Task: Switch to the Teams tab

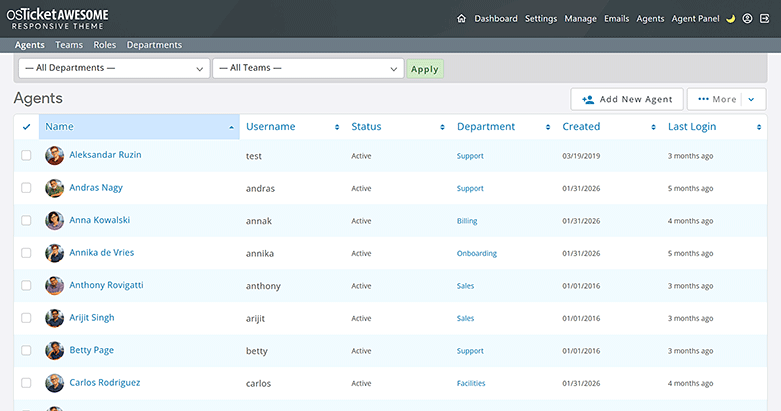Action: [69, 45]
